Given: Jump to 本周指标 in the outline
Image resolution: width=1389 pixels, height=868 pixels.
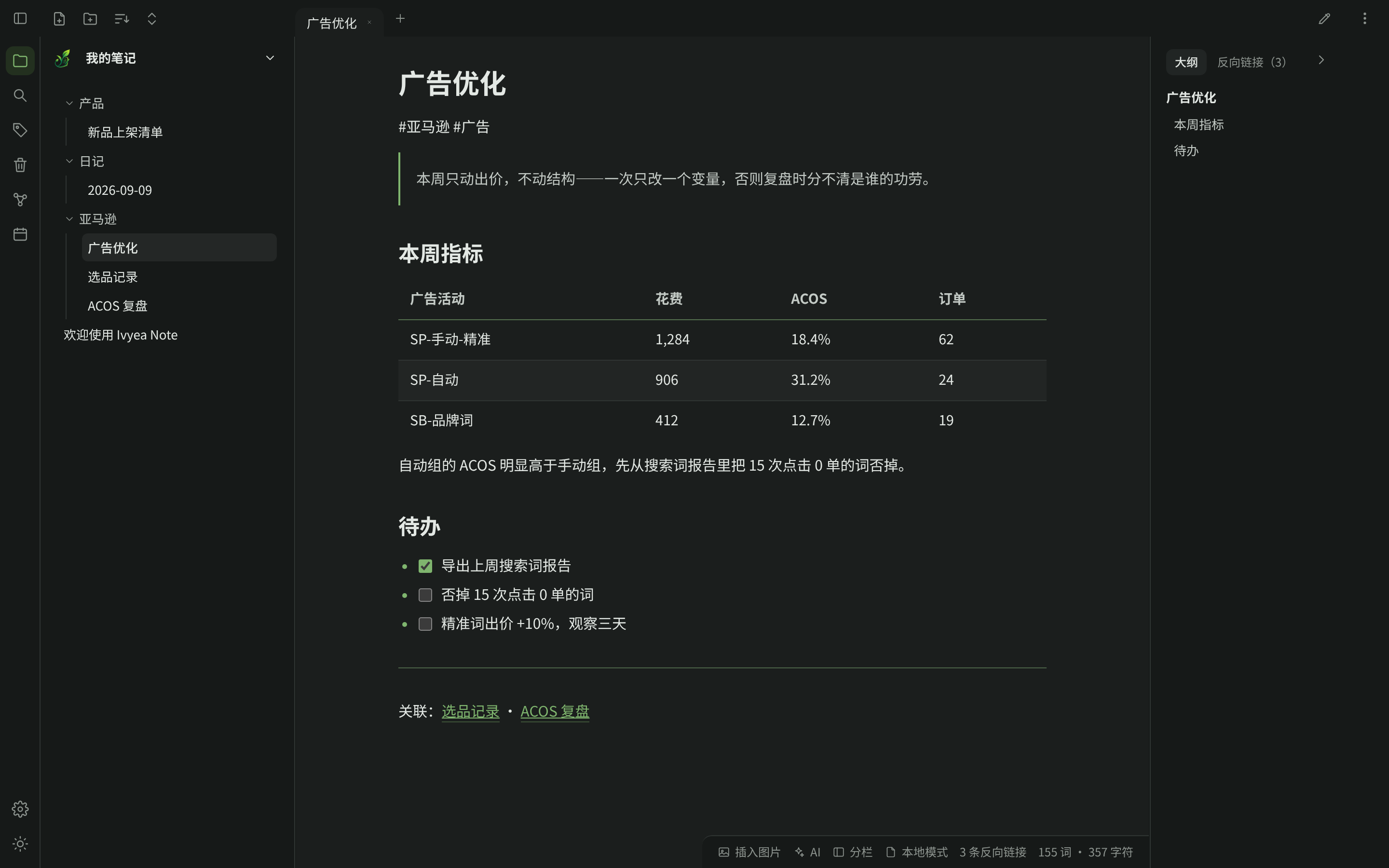Looking at the screenshot, I should coord(1198,124).
